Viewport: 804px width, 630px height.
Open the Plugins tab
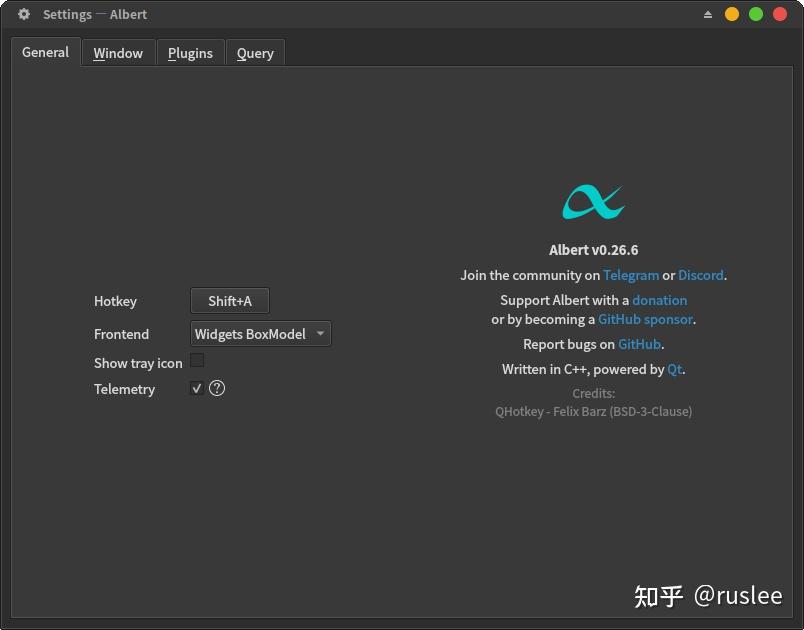coord(190,52)
